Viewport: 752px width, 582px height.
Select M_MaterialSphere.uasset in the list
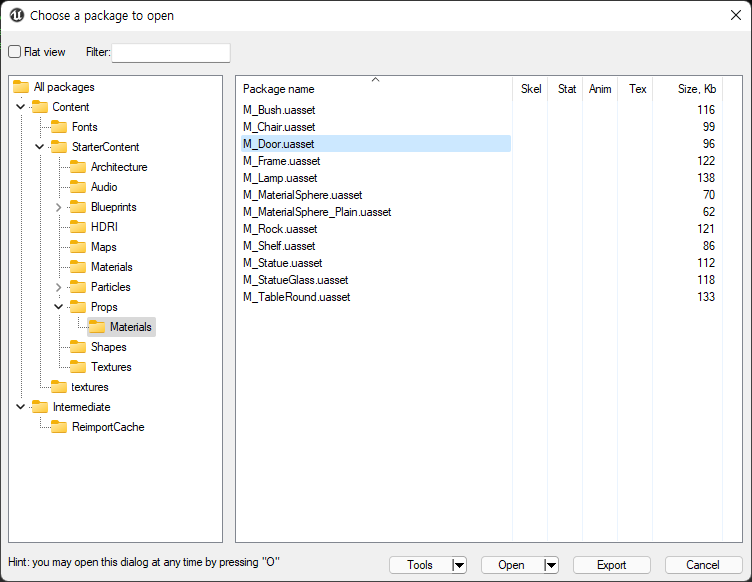(x=303, y=195)
